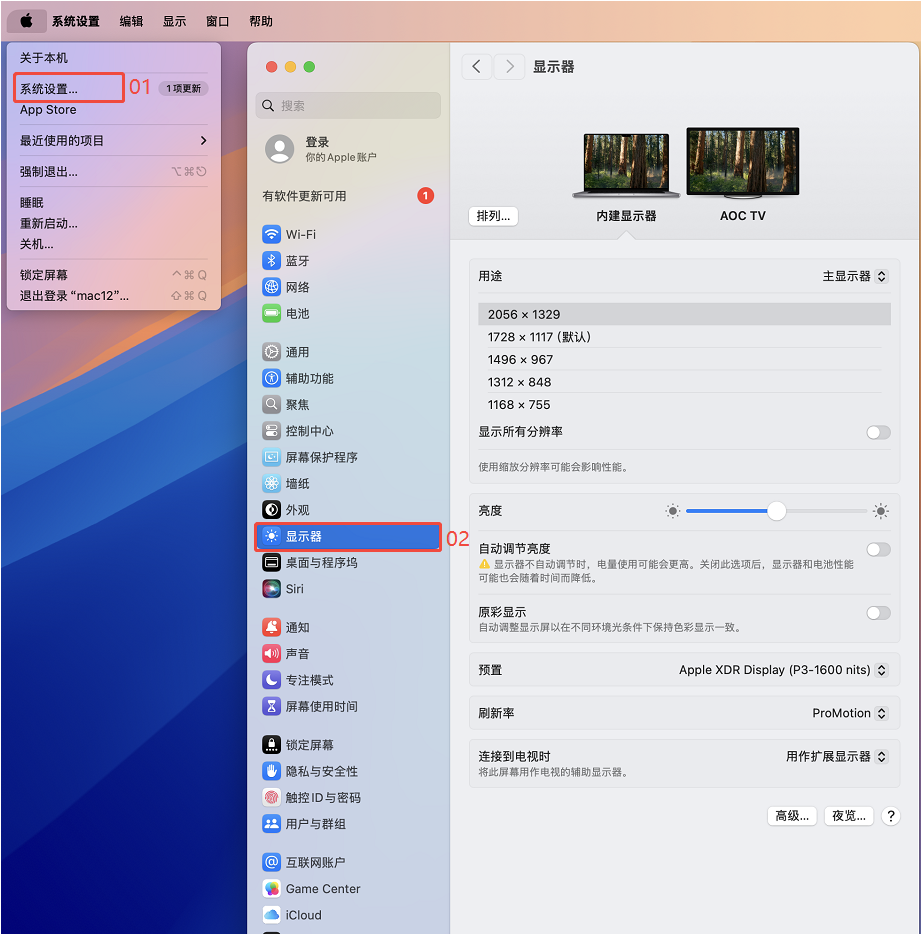Click the Siri icon in sidebar
The width and height of the screenshot is (923, 934).
271,589
